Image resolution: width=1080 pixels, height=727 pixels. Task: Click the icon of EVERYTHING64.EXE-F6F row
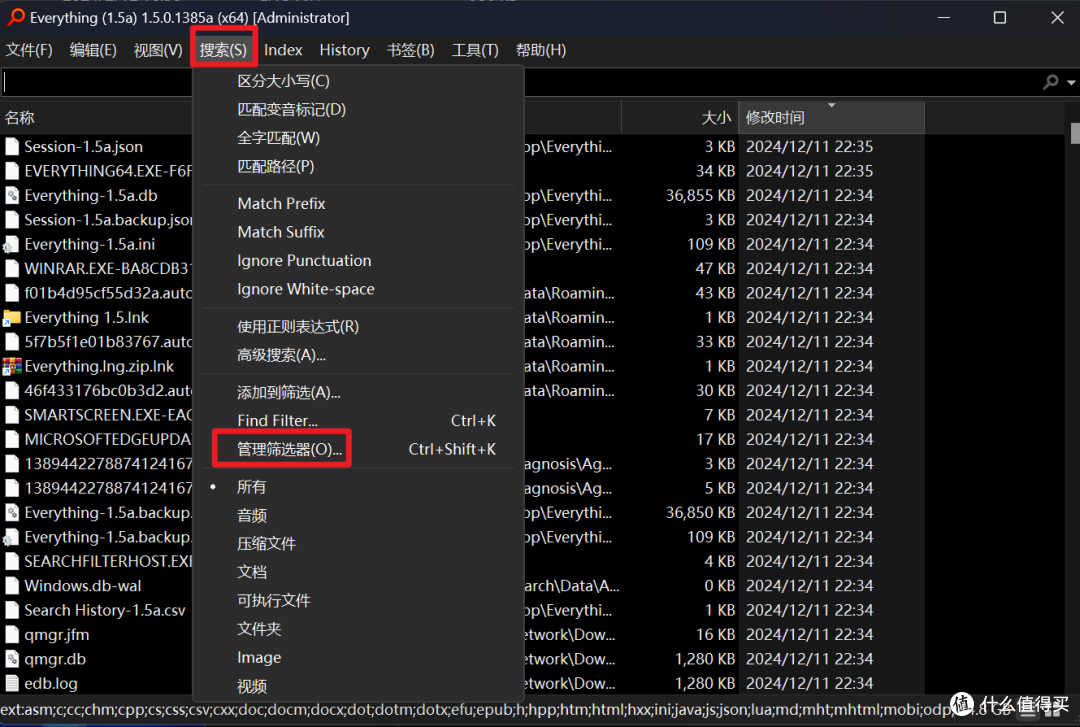tap(12, 171)
